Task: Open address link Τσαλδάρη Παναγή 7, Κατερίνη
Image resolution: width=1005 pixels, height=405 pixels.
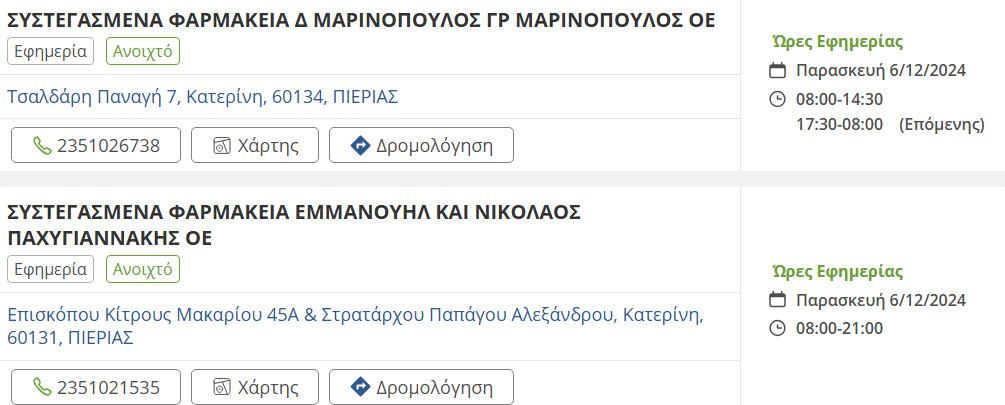Action: pyautogui.click(x=203, y=97)
